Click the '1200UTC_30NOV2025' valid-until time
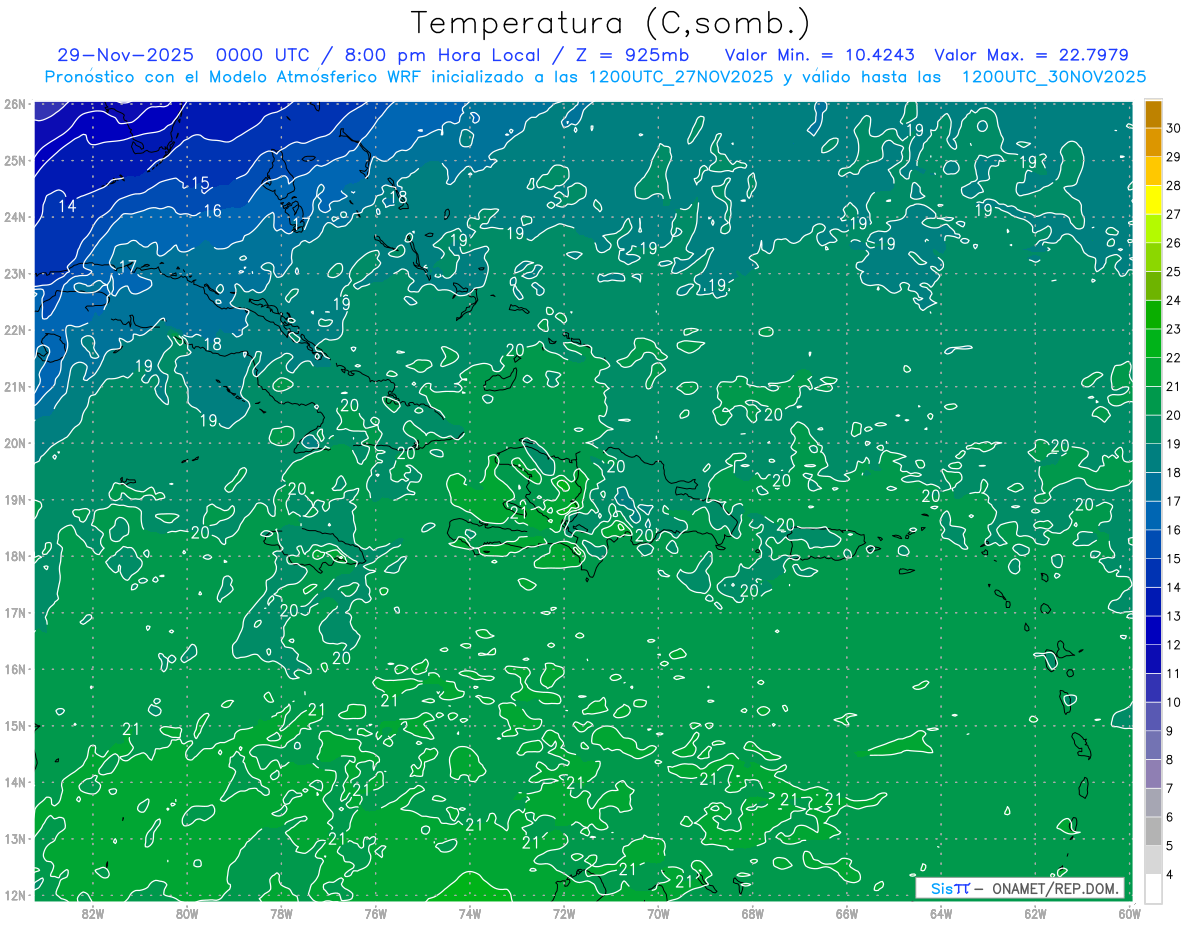This screenshot has width=1200, height=927. 1053,76
